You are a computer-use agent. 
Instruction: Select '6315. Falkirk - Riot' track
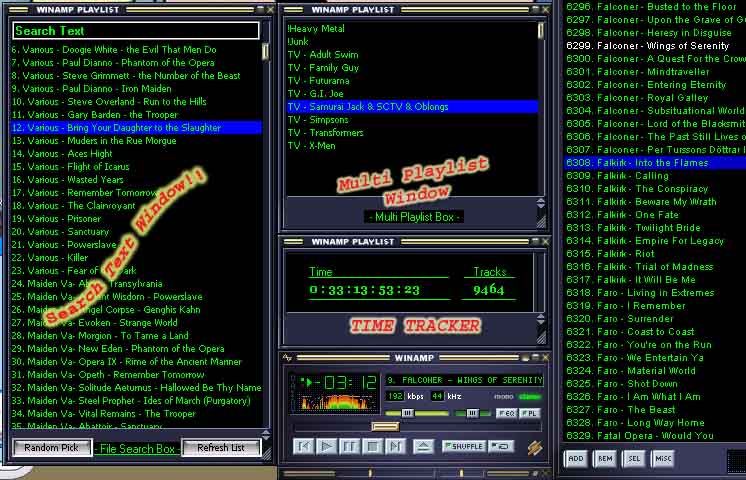pyautogui.click(x=655, y=254)
